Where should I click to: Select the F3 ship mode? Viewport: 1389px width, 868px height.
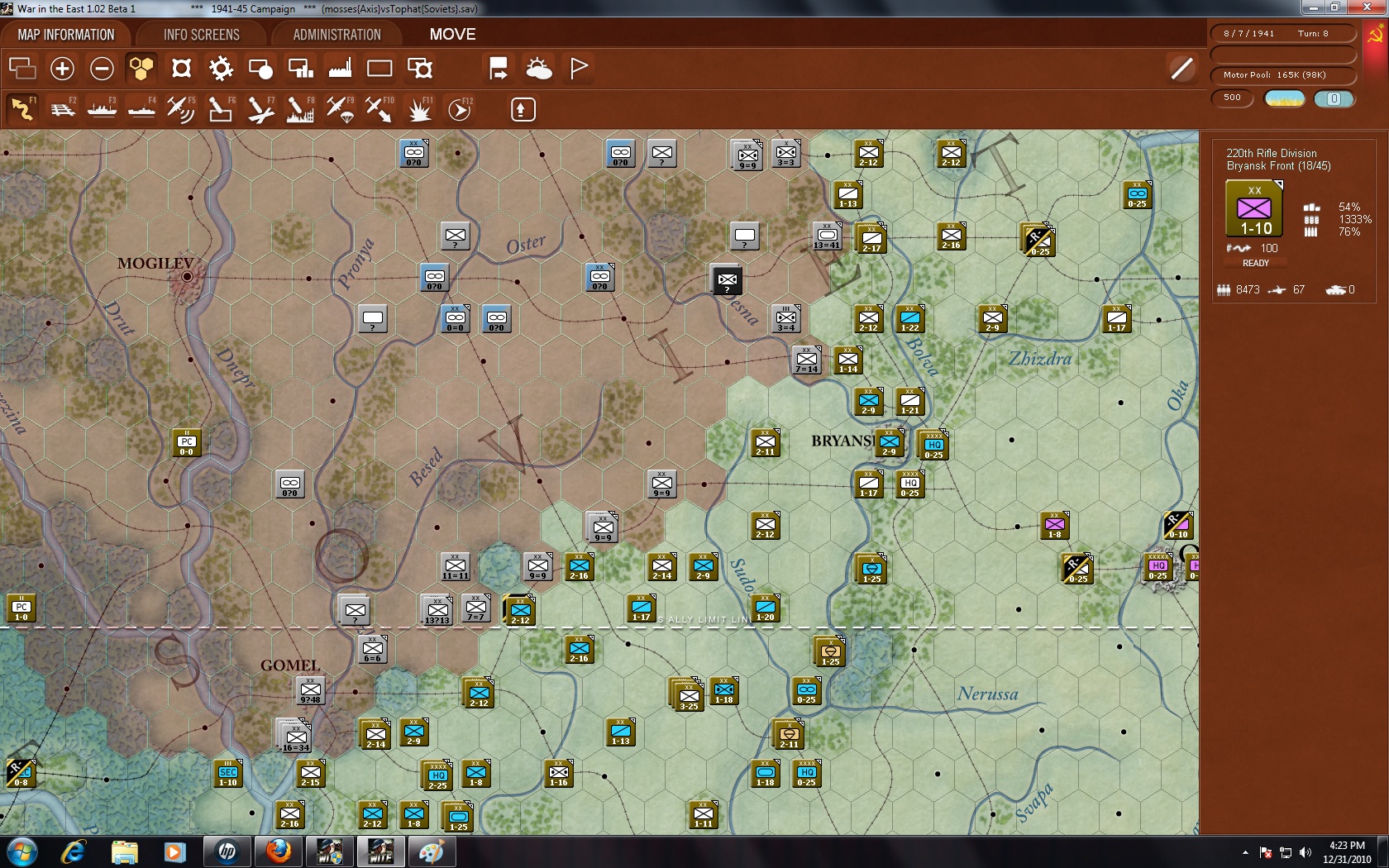tap(103, 108)
